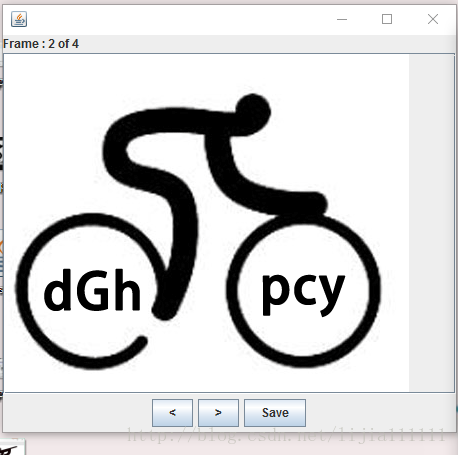Image resolution: width=458 pixels, height=455 pixels.
Task: Minimize the frame viewer window
Action: coord(342,19)
